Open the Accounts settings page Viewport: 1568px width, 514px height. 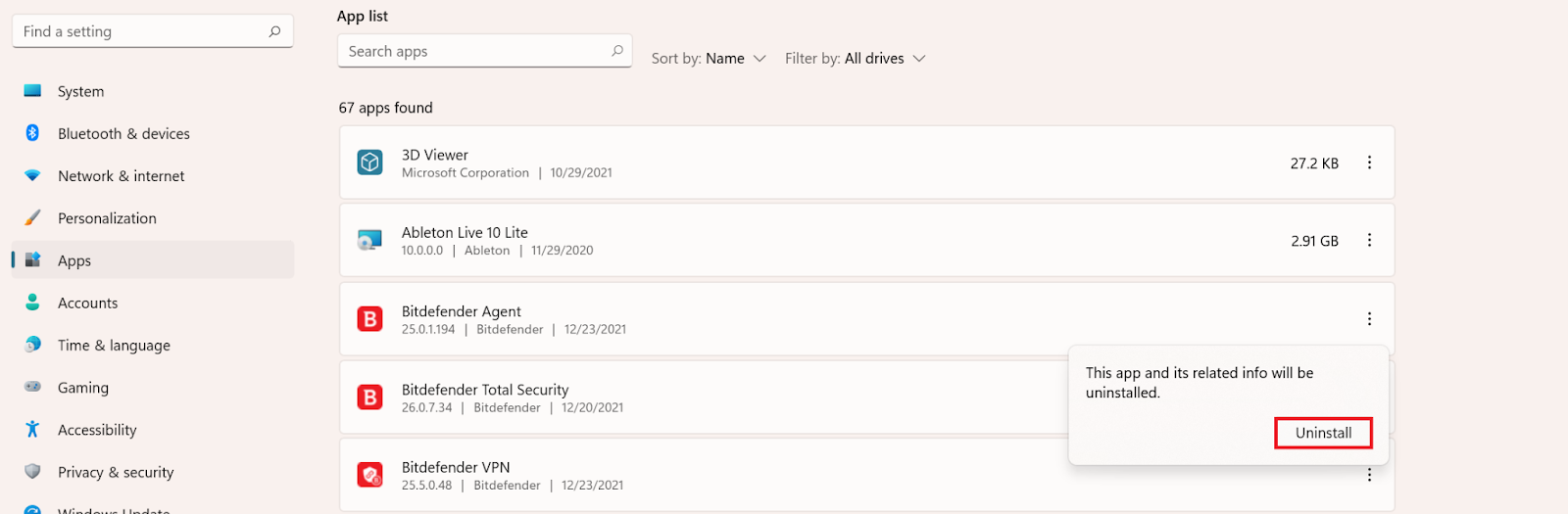point(87,304)
